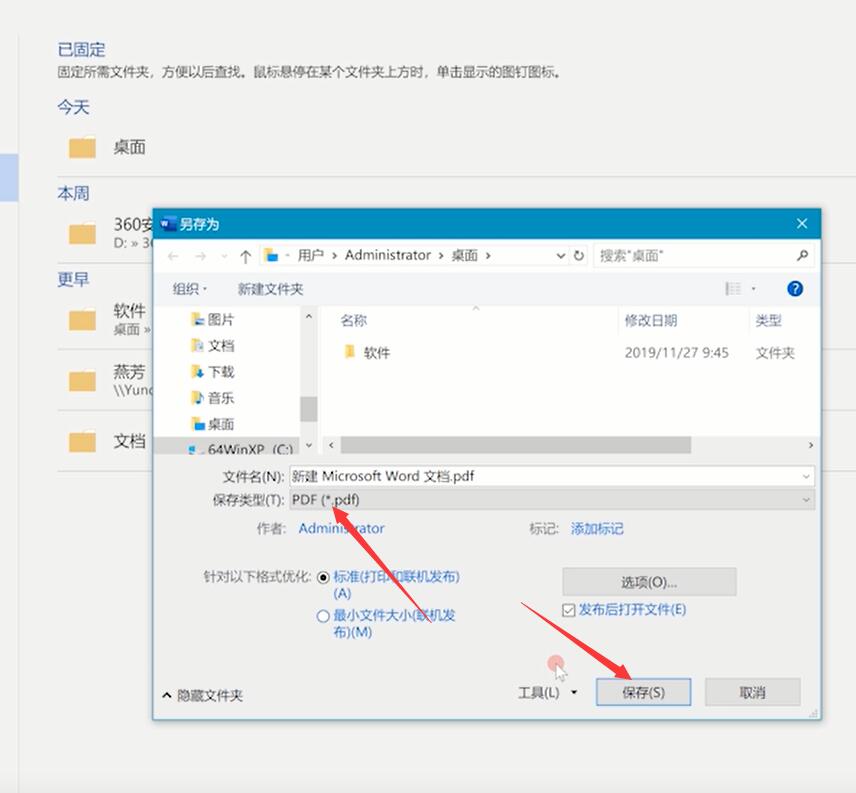
Task: Collapse folders with 隐藏文件夹
Action: click(x=203, y=695)
